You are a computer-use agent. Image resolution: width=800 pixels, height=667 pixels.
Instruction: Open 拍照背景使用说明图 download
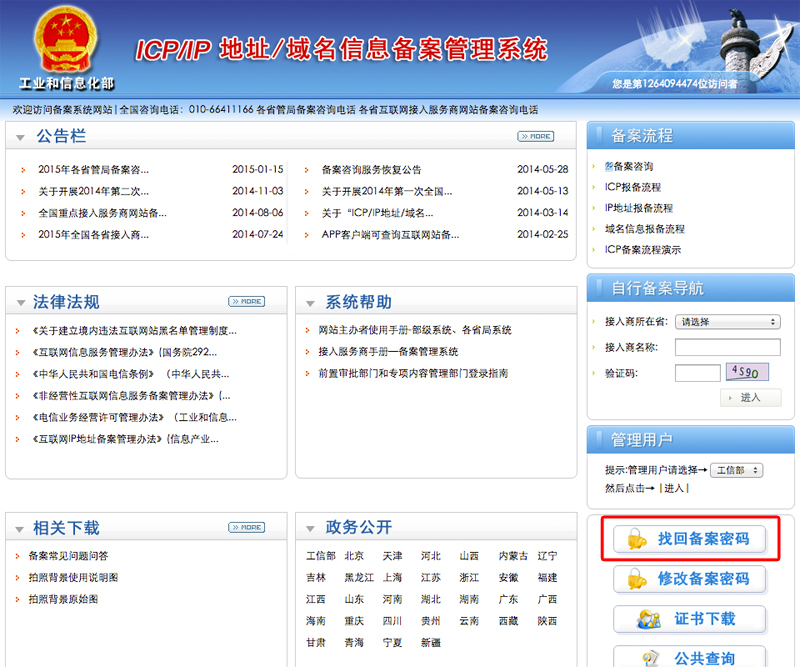tap(73, 578)
